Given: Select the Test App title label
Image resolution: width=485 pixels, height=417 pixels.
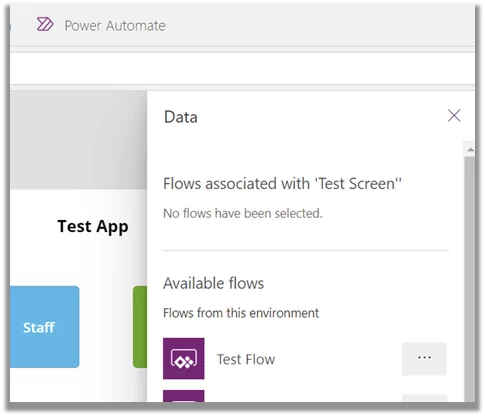Looking at the screenshot, I should pos(93,227).
